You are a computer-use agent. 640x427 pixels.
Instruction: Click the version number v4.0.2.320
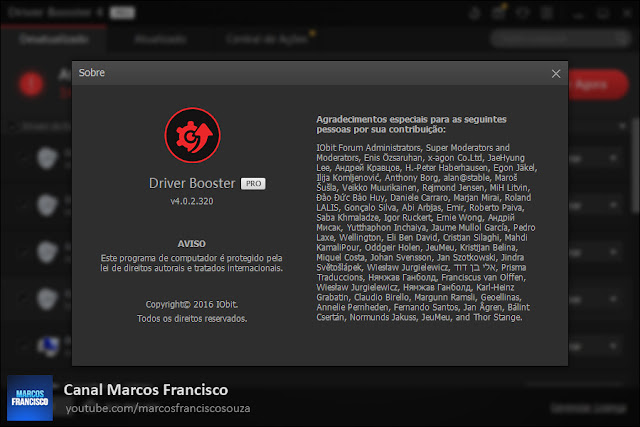coord(192,201)
